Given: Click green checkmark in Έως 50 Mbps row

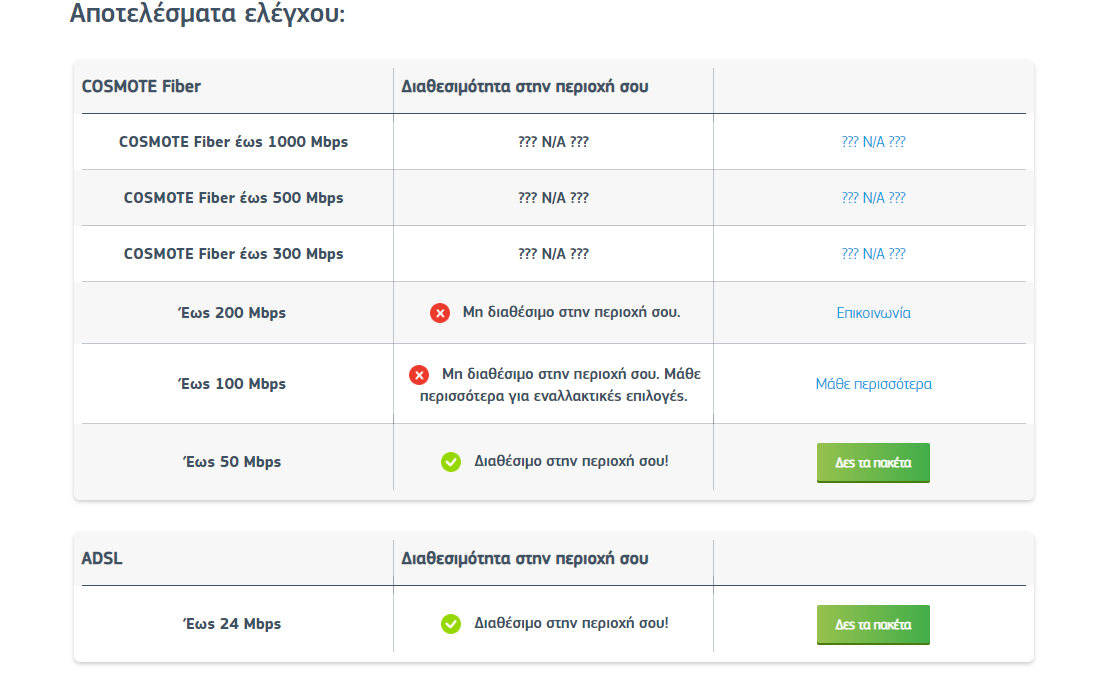Looking at the screenshot, I should pos(451,462).
